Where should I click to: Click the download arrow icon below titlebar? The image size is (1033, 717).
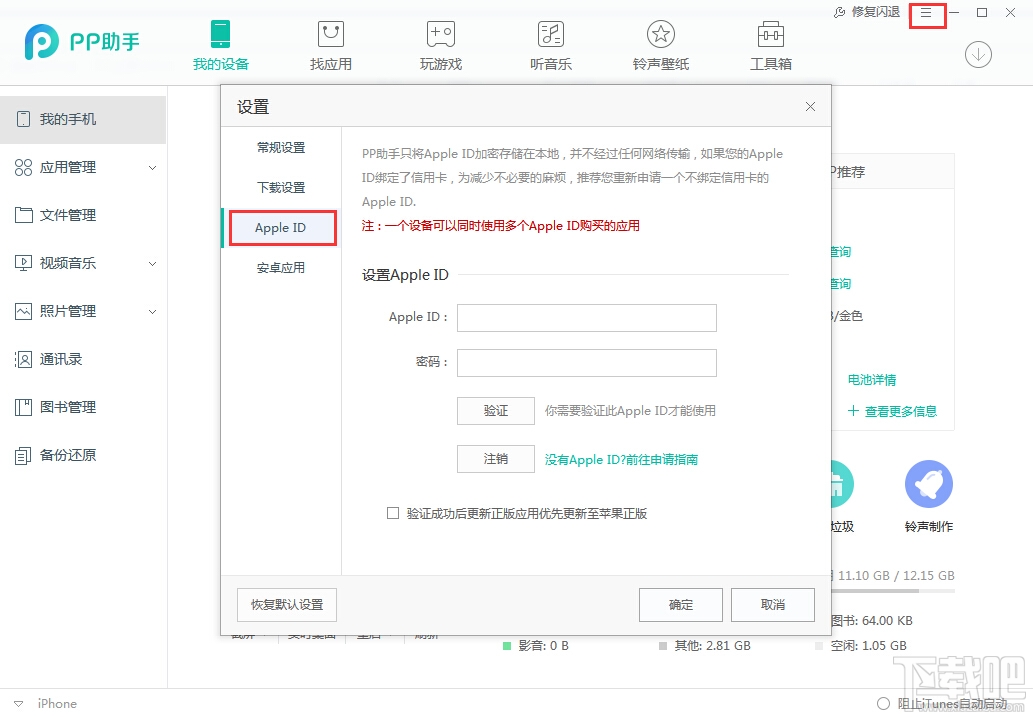pyautogui.click(x=978, y=54)
